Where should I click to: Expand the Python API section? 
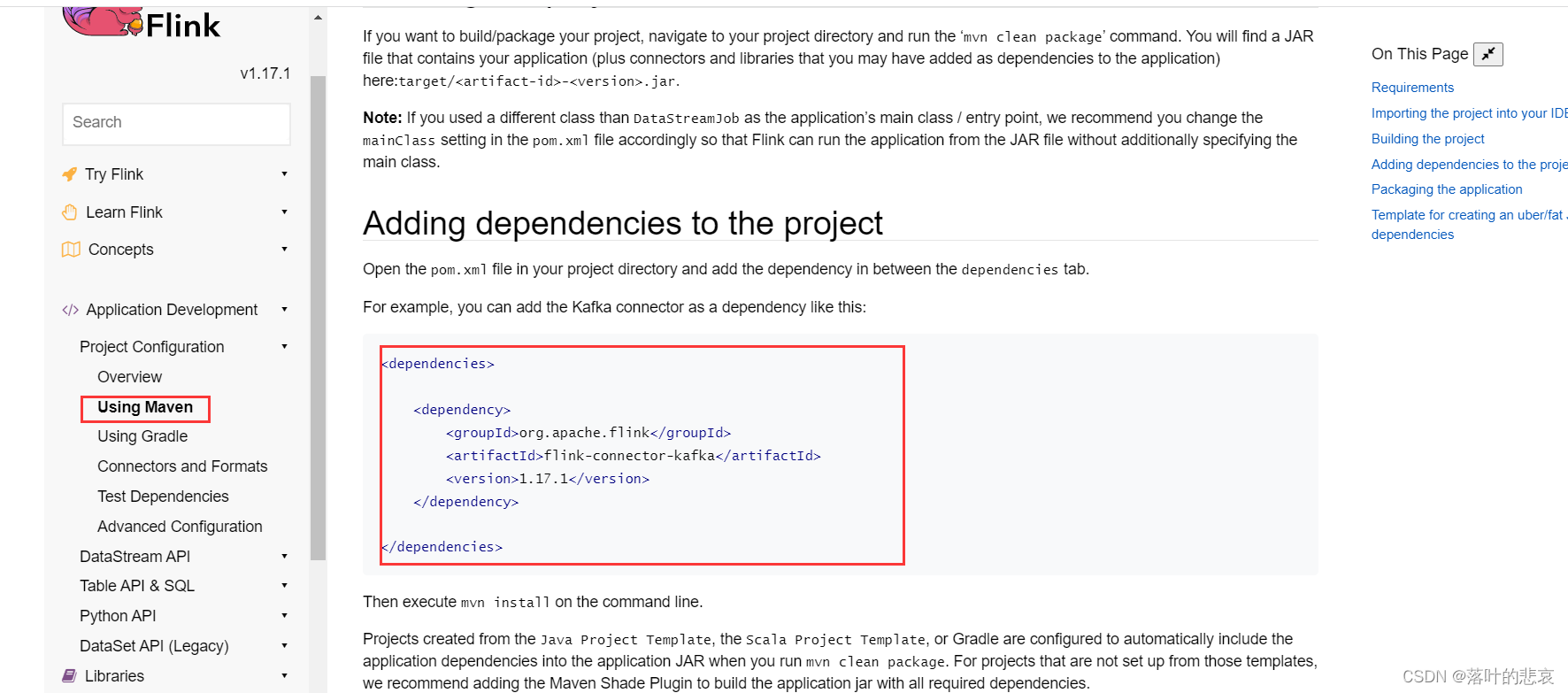point(284,615)
